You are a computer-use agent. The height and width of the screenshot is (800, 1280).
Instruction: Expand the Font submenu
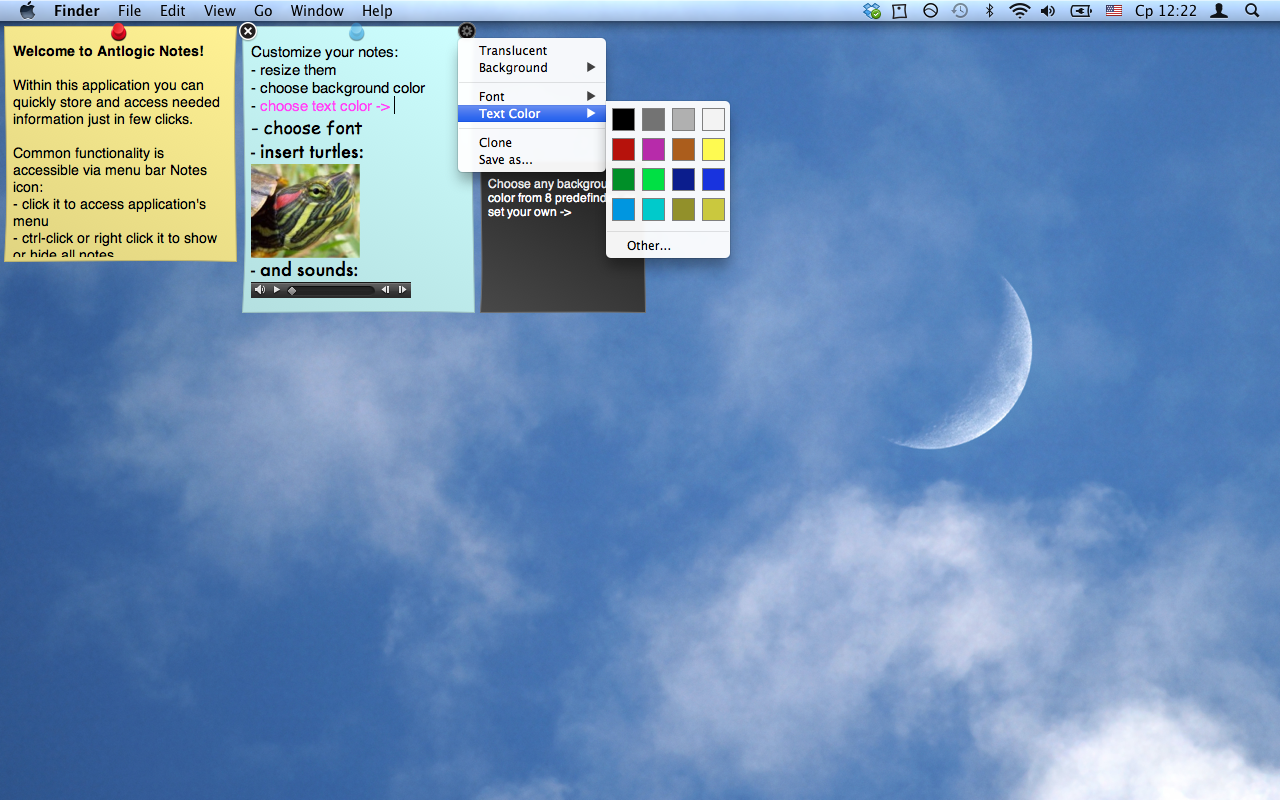pos(532,97)
